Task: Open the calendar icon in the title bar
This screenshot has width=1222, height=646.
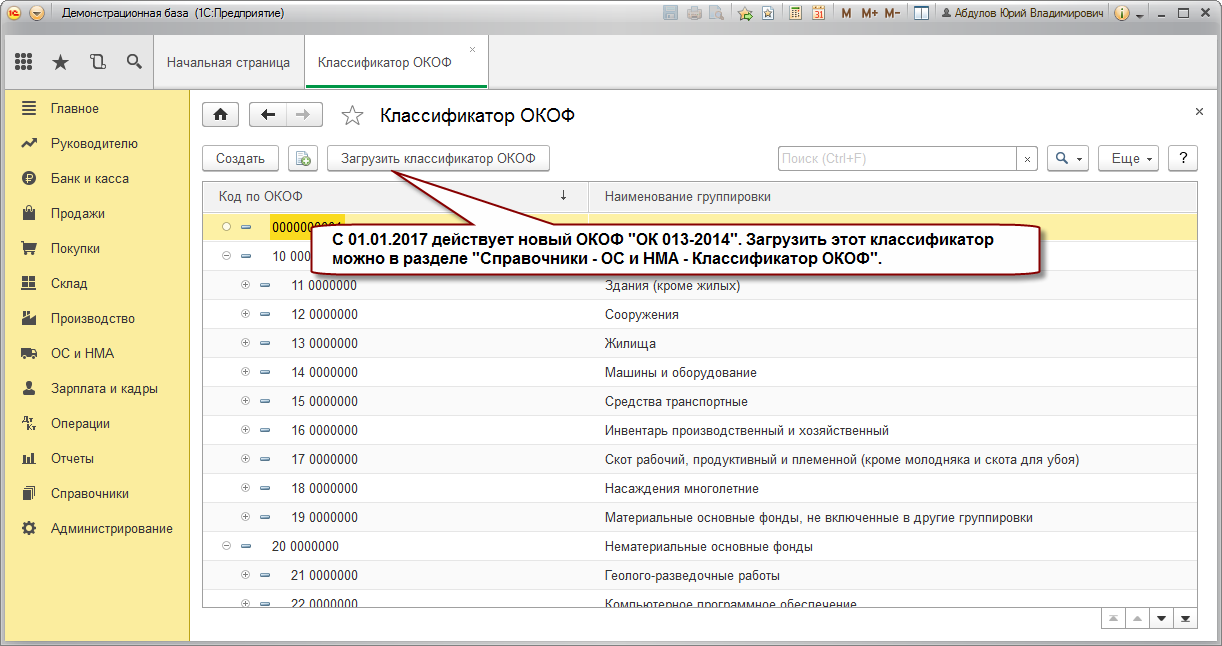Action: click(x=819, y=14)
